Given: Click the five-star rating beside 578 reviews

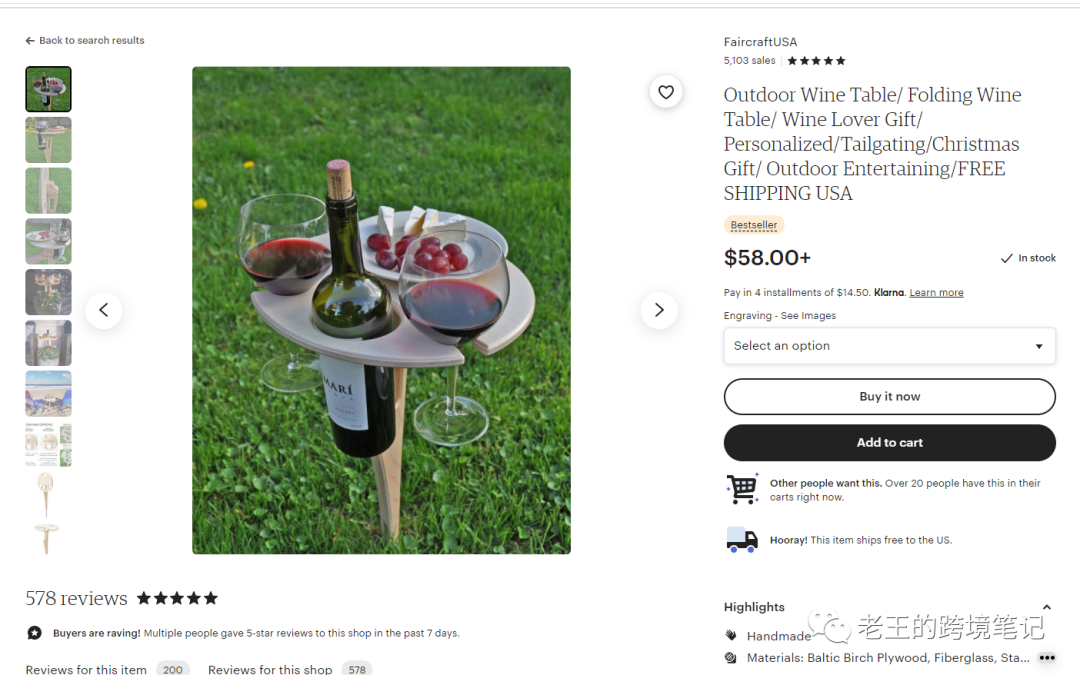Looking at the screenshot, I should [x=177, y=598].
